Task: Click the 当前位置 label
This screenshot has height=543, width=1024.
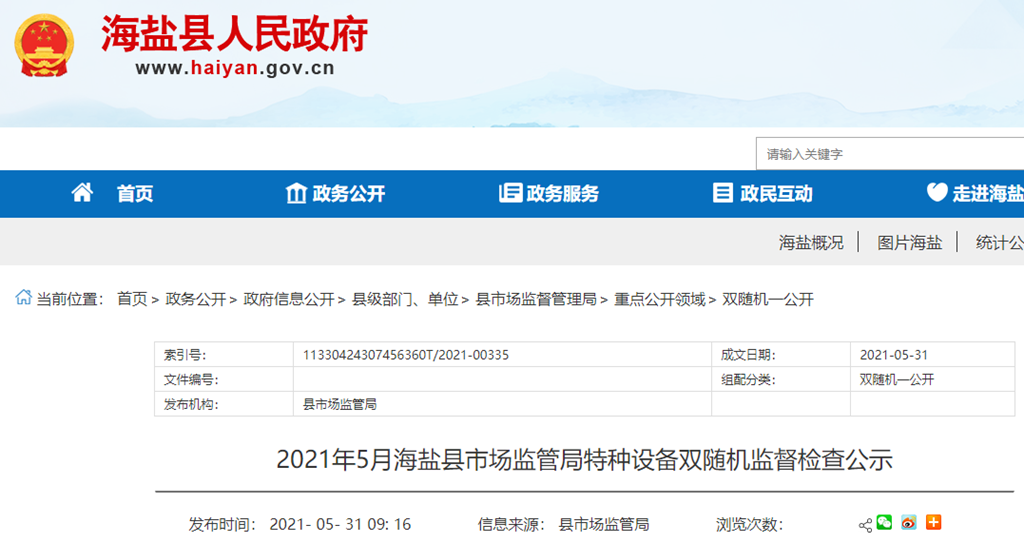Action: 70,299
